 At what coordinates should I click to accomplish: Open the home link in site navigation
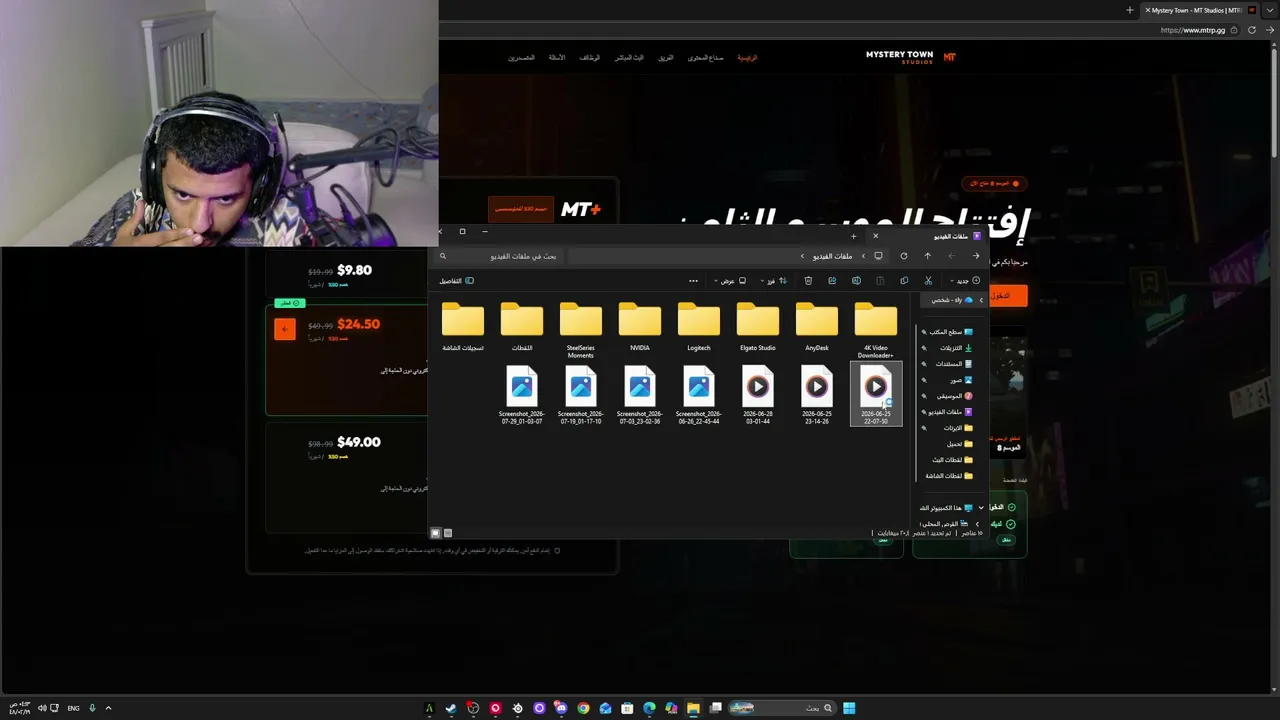747,58
